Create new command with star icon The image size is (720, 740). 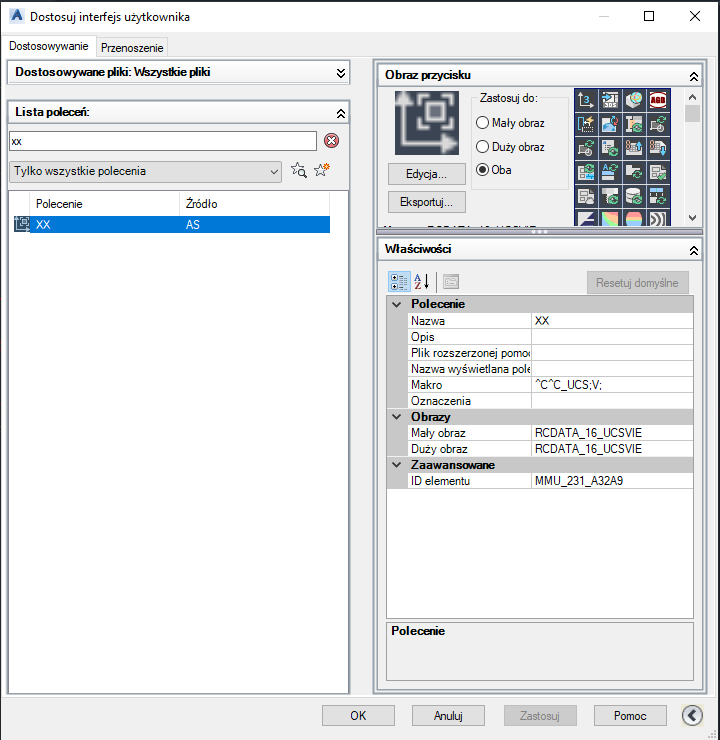click(x=322, y=170)
